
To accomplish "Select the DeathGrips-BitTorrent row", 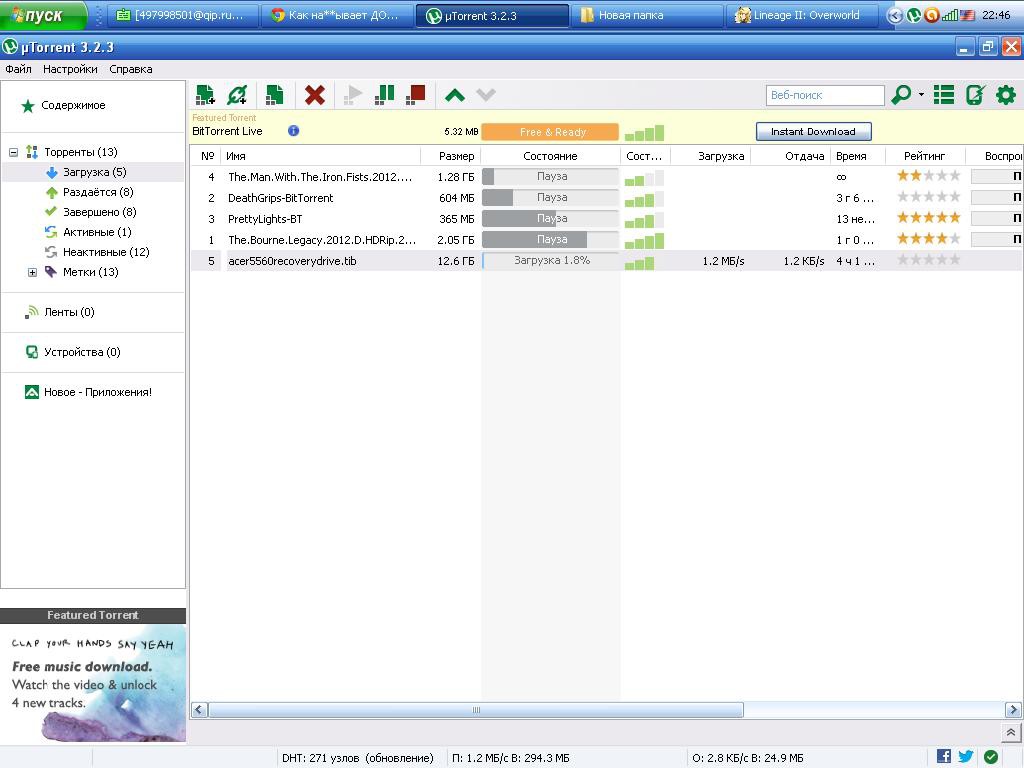I will 606,198.
